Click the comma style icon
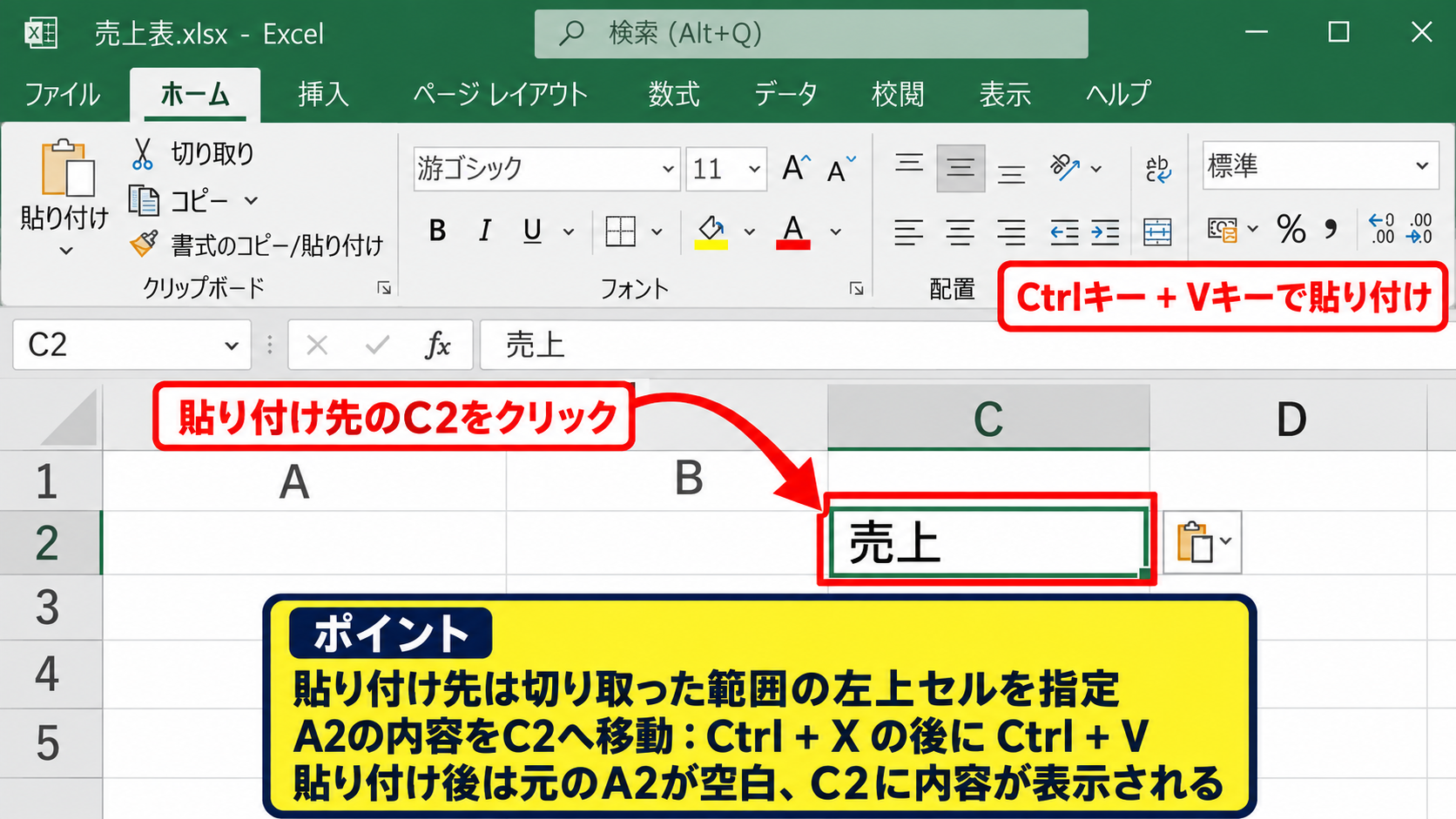This screenshot has width=1456, height=819. 1331,230
